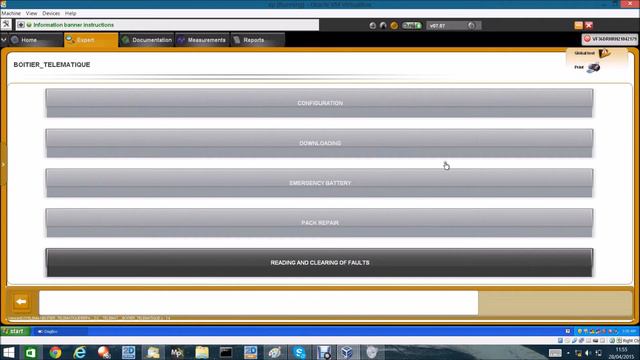
Task: Click the collapse chevron left of Home tab
Action: pos(4,40)
